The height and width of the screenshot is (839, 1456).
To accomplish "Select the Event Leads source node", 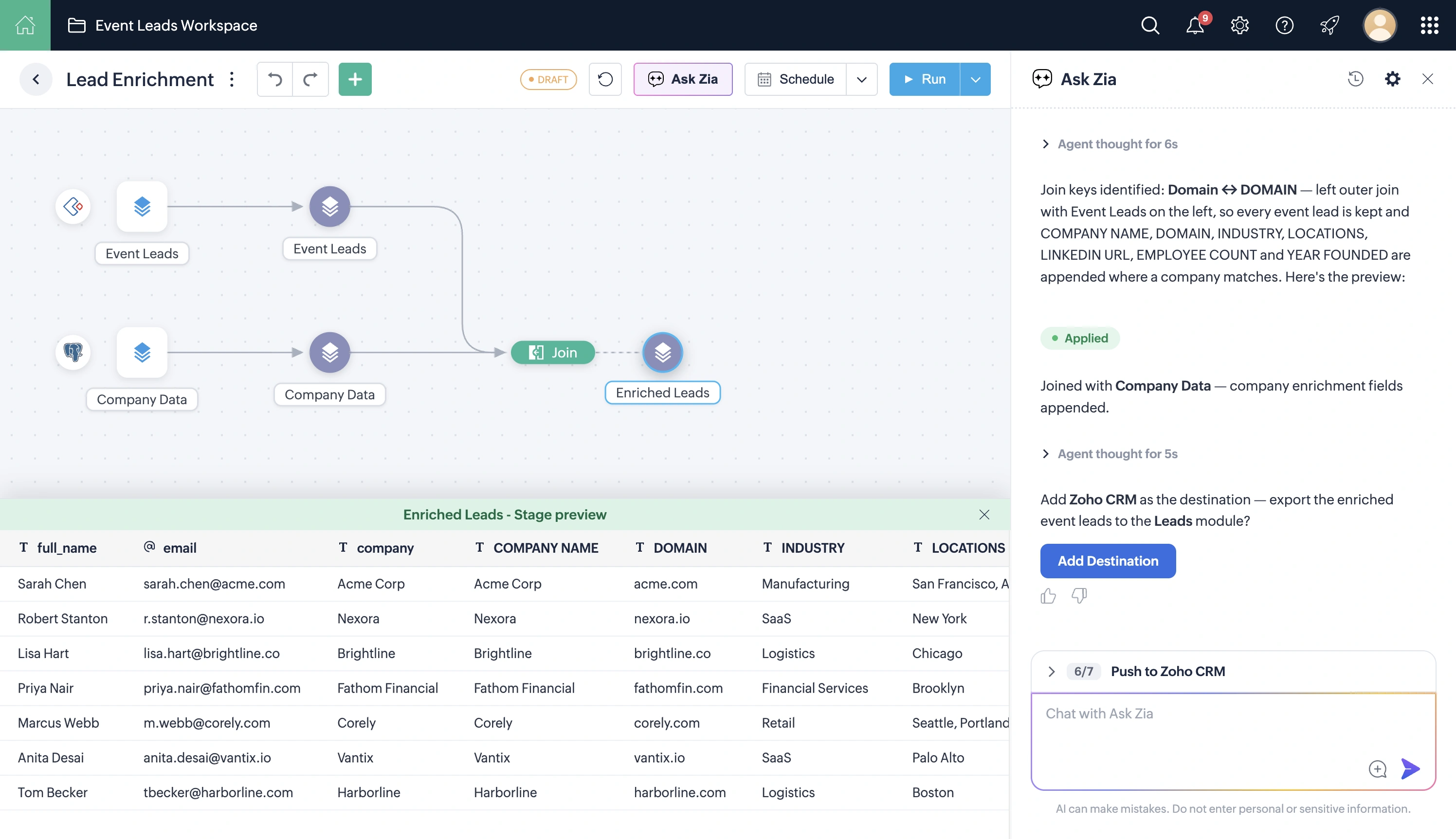I will click(142, 206).
